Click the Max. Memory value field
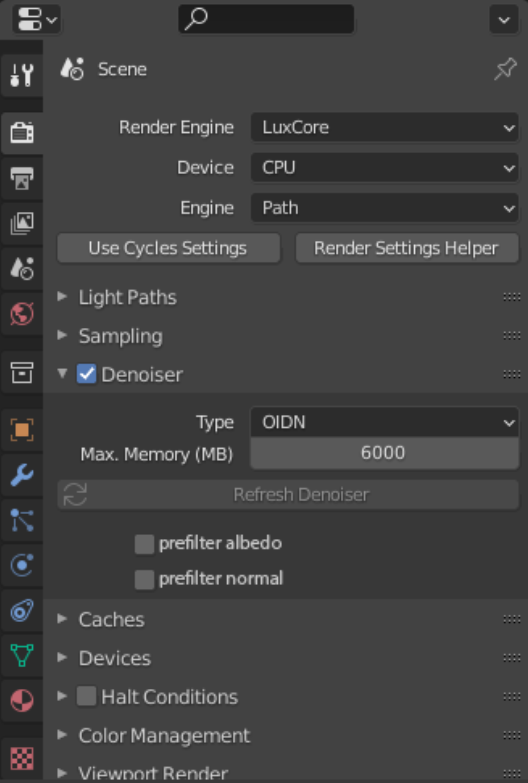This screenshot has width=528, height=783. click(385, 453)
